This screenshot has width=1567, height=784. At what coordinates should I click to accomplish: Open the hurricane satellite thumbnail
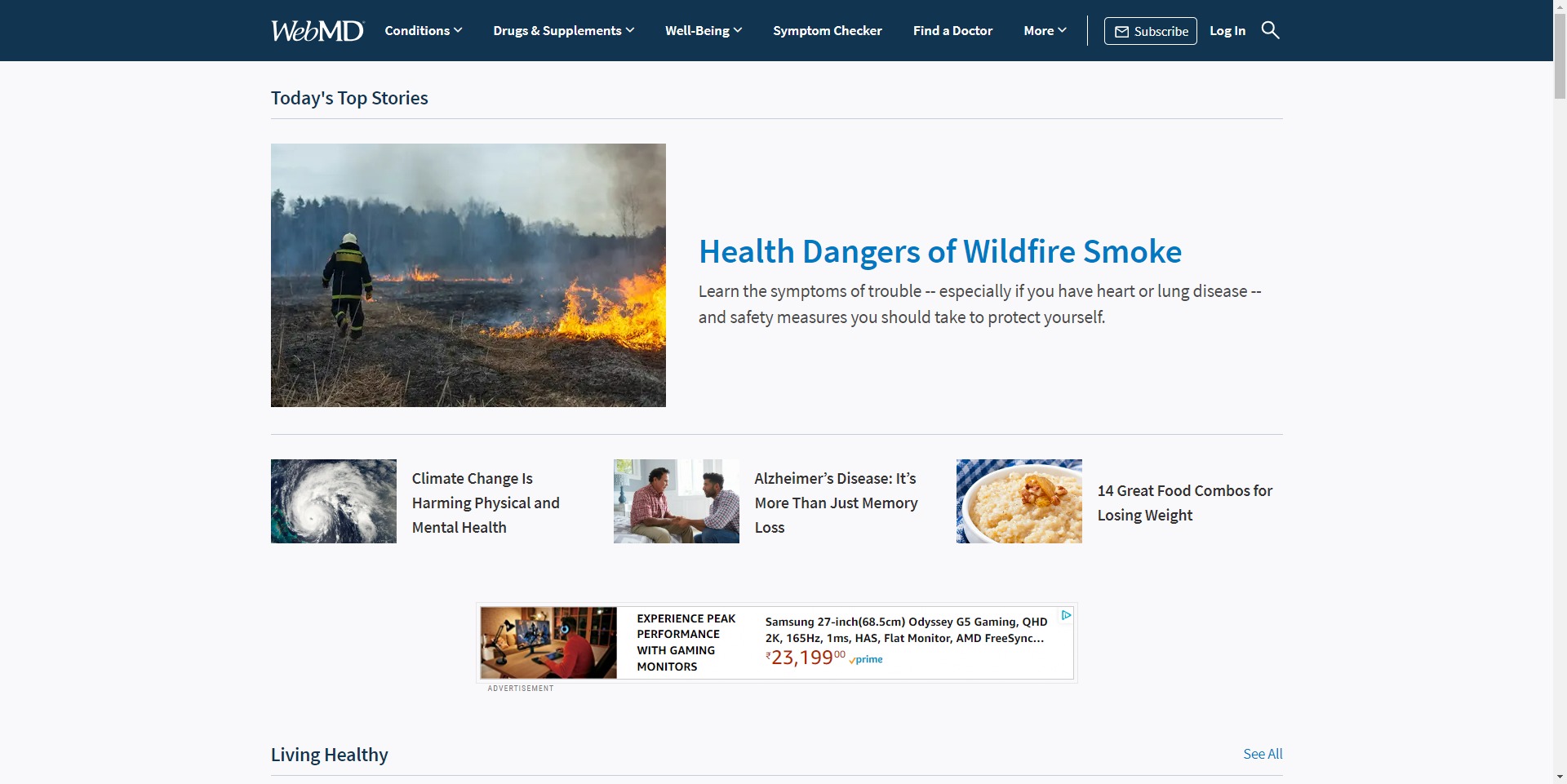(x=333, y=501)
